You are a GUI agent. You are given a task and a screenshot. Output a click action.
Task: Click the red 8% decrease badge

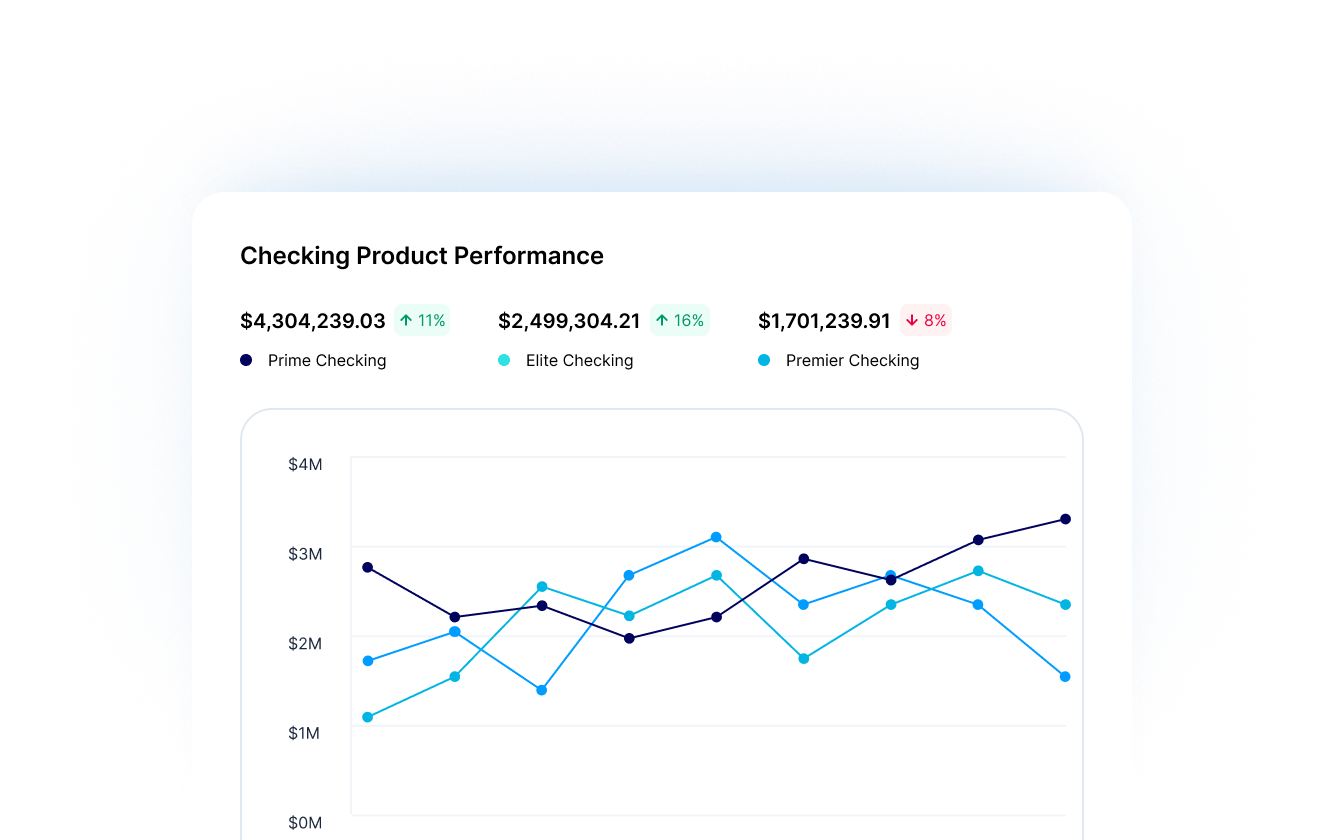click(x=925, y=320)
